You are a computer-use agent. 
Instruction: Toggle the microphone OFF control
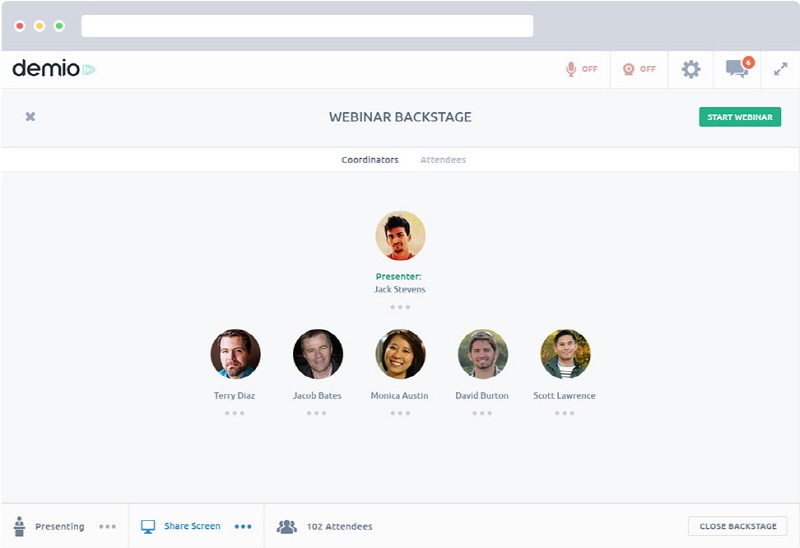coord(582,69)
